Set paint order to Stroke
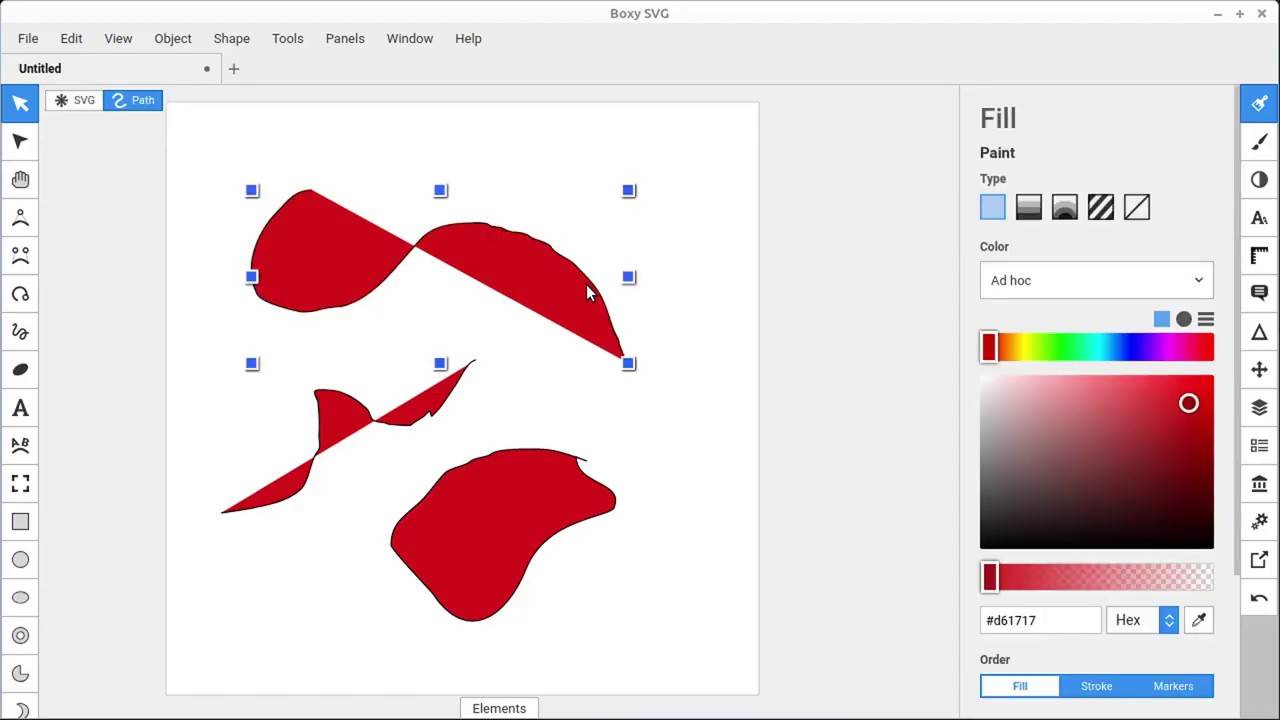This screenshot has height=720, width=1280. [1096, 686]
